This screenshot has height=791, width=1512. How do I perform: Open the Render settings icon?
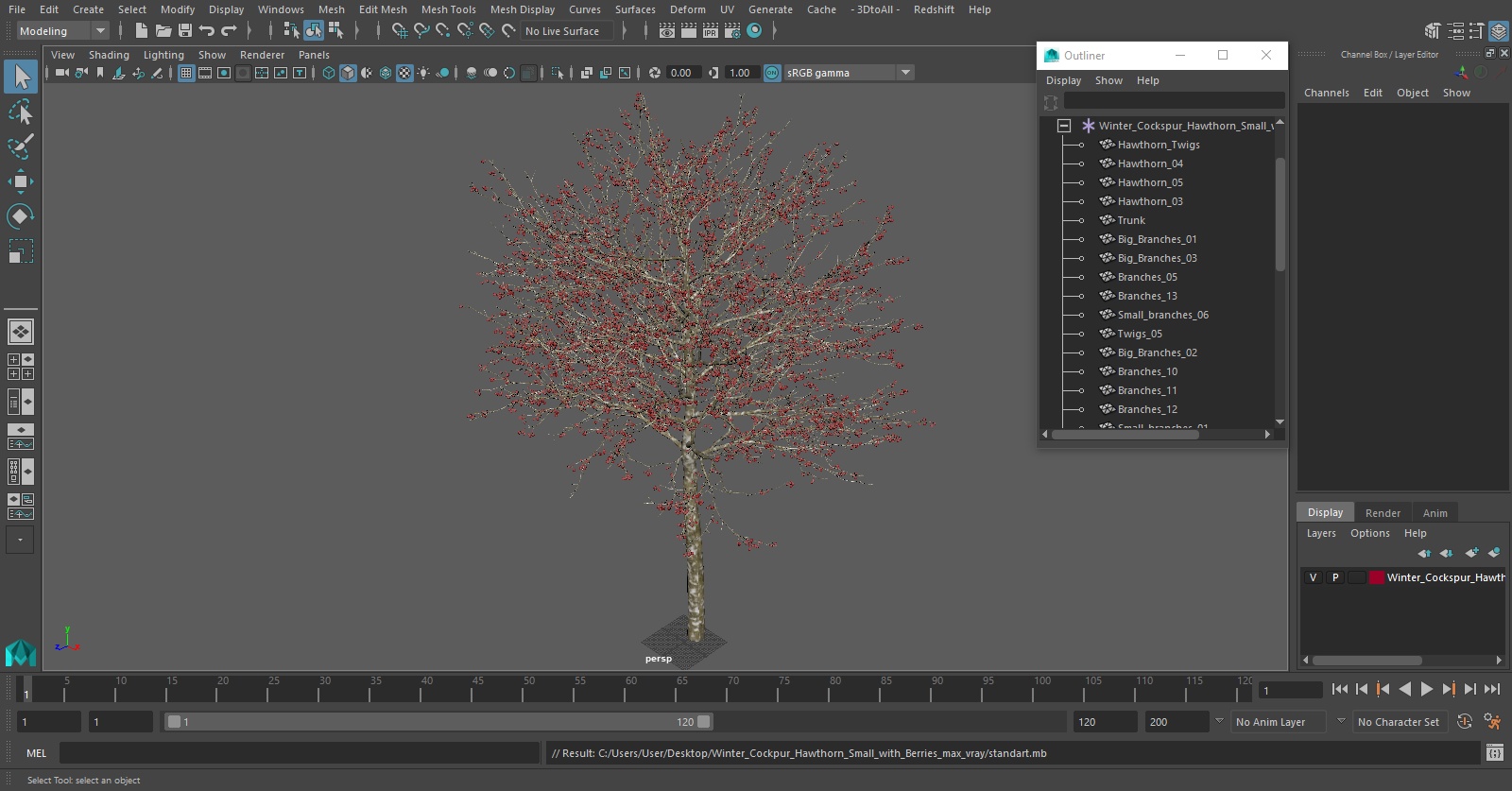(732, 31)
